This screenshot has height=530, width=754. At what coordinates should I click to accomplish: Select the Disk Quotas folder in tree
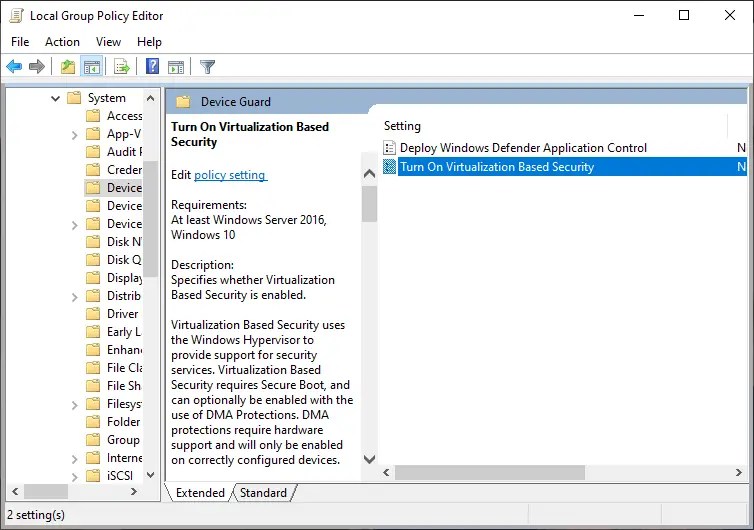pyautogui.click(x=124, y=260)
